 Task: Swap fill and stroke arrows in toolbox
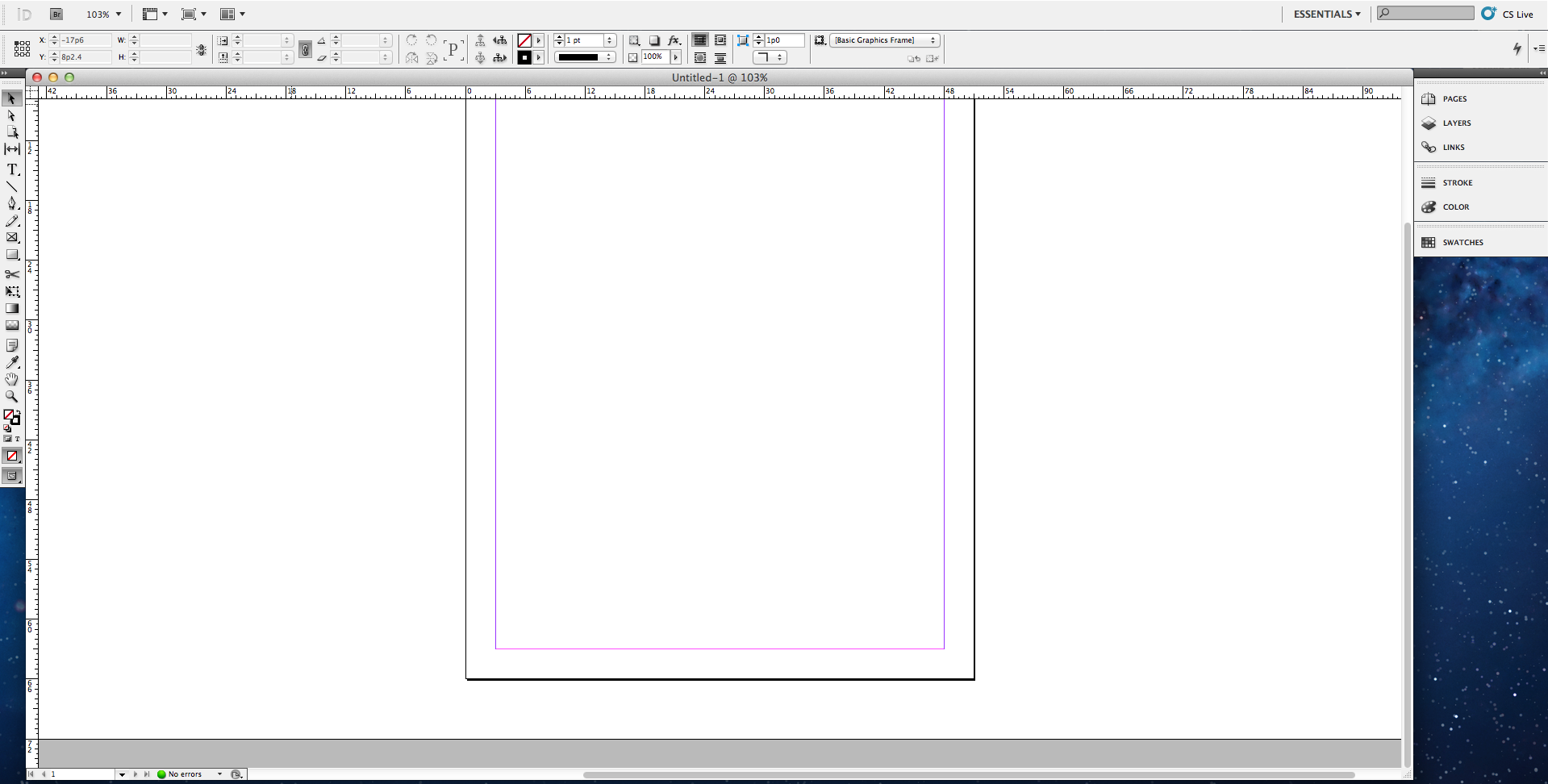18,412
